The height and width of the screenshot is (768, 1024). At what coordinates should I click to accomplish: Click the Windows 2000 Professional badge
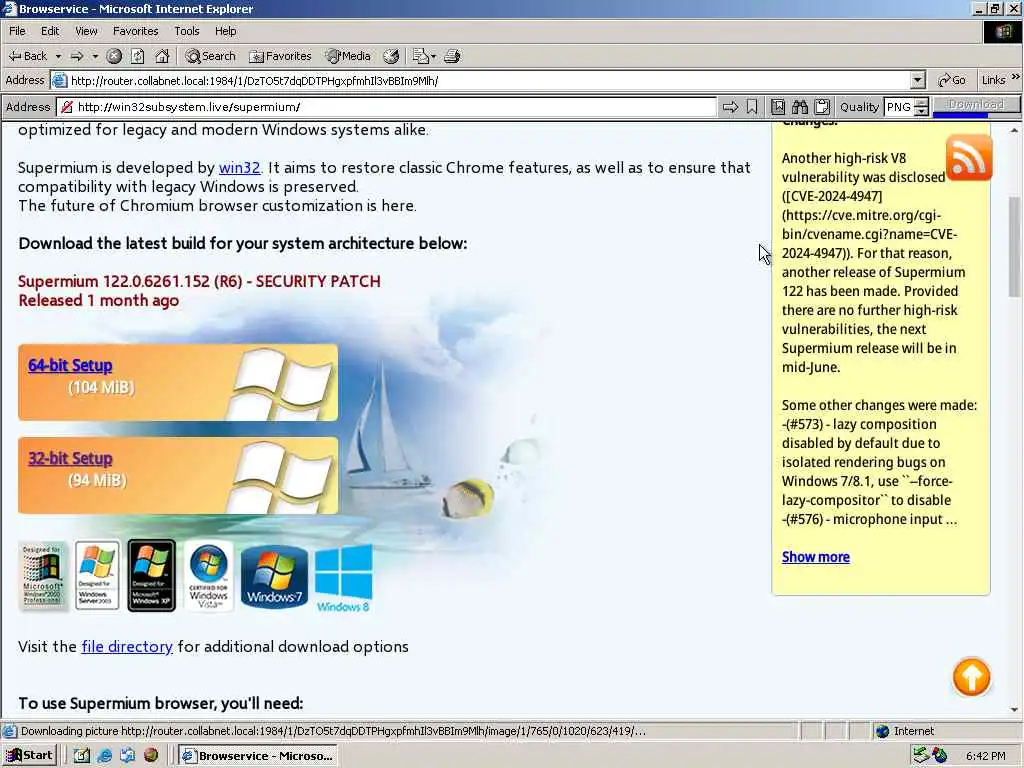pos(43,575)
